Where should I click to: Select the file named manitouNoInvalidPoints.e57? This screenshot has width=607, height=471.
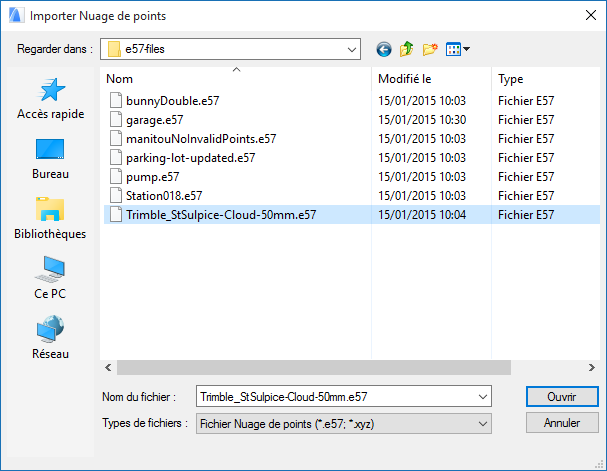point(201,139)
